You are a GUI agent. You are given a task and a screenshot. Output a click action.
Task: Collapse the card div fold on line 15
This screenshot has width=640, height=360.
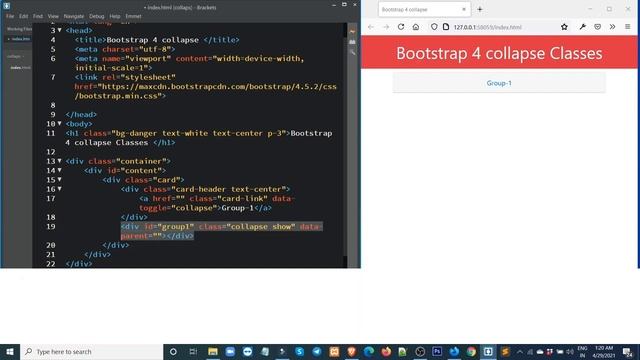click(x=60, y=180)
